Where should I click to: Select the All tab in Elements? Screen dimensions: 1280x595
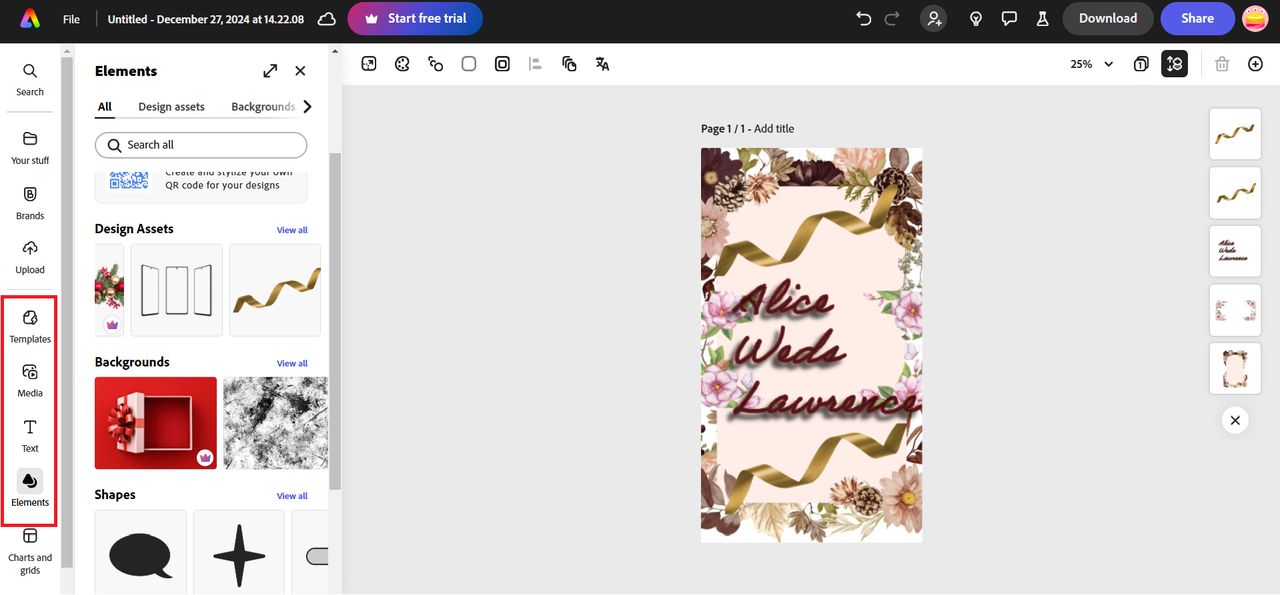(105, 107)
